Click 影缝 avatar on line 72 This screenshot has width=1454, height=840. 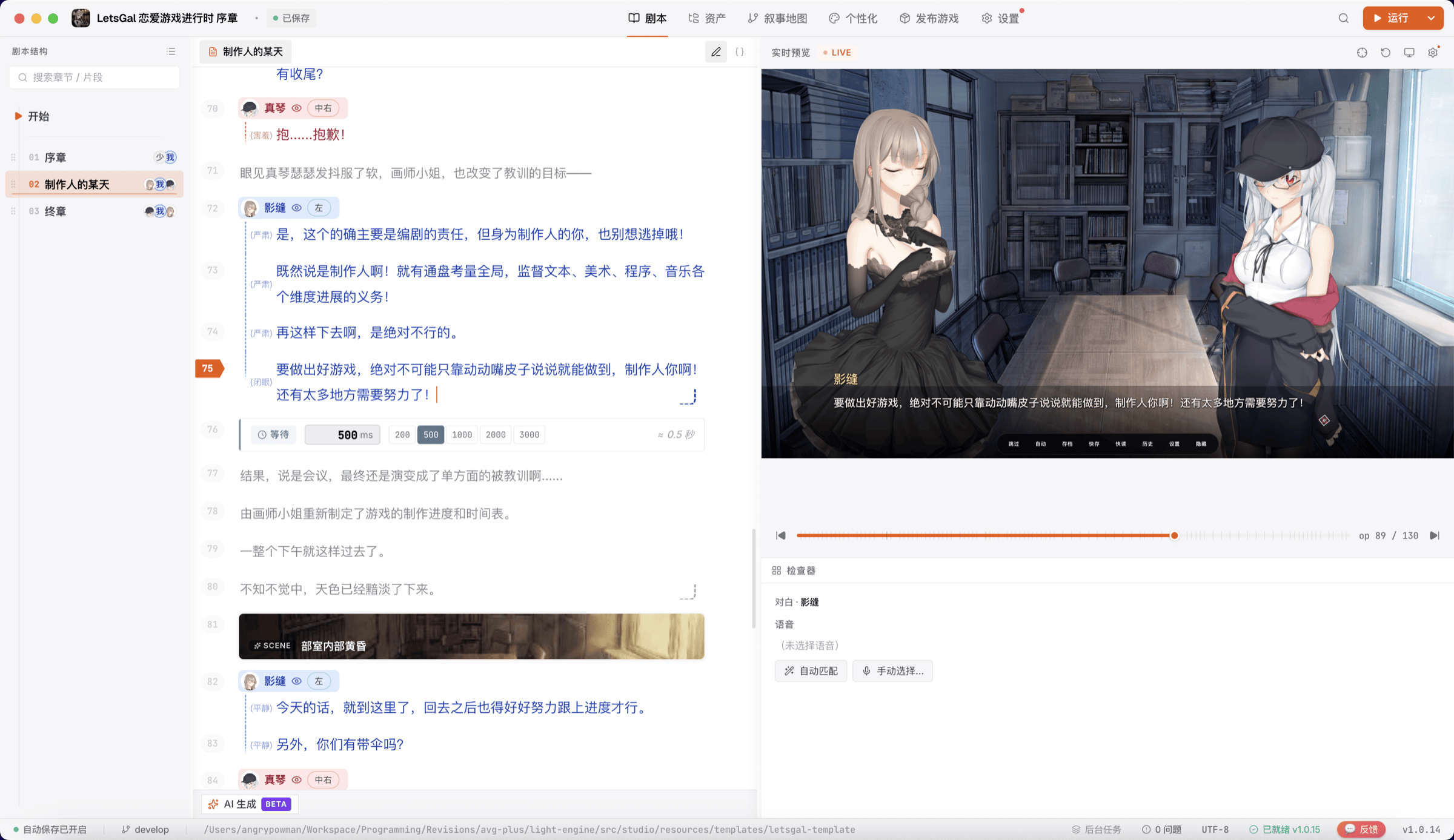(x=250, y=208)
